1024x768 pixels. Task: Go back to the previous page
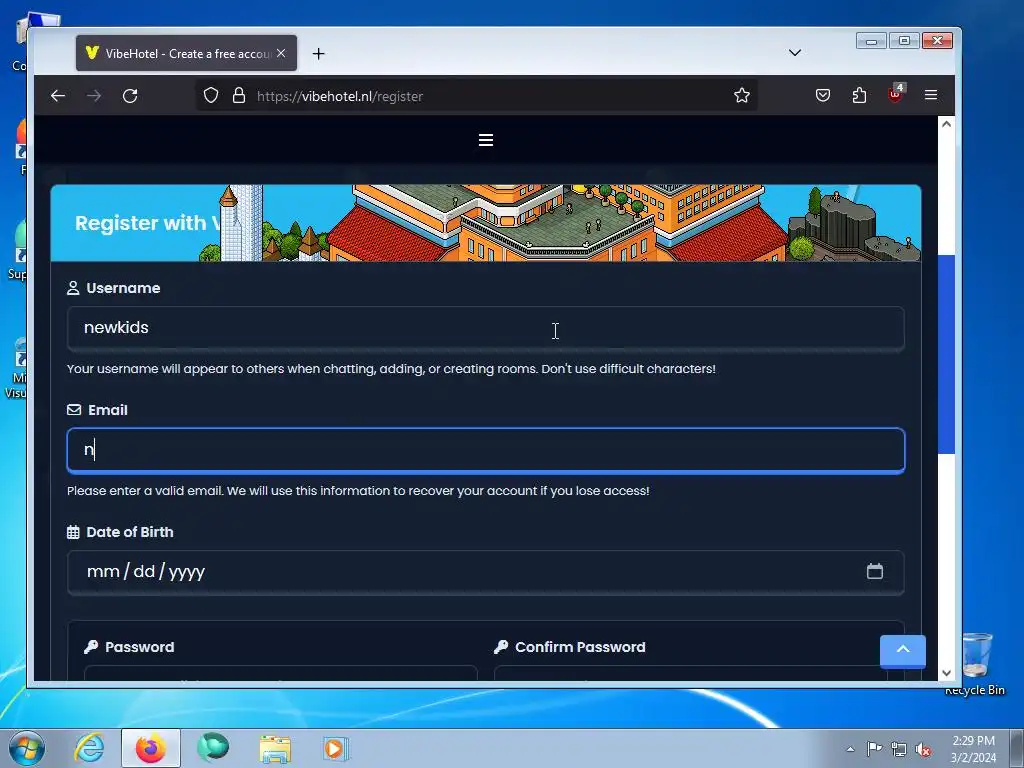click(x=58, y=96)
